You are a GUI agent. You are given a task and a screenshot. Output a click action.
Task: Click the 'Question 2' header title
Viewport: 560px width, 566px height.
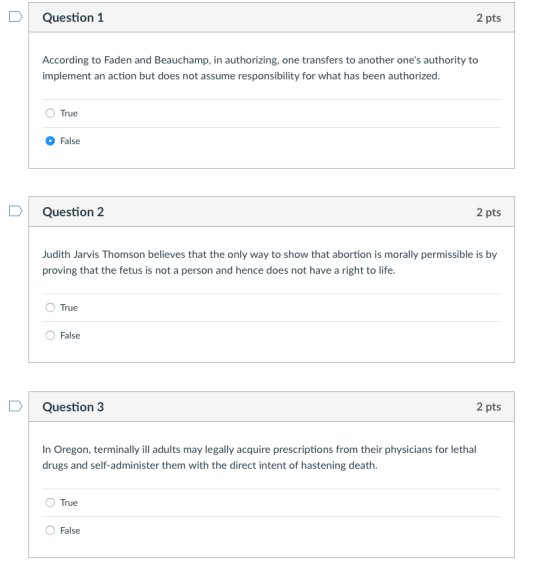coord(73,212)
